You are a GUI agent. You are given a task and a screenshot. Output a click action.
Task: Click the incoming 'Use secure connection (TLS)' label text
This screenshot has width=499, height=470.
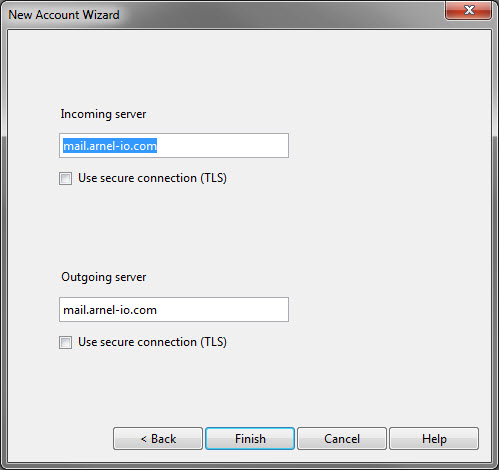[x=152, y=178]
